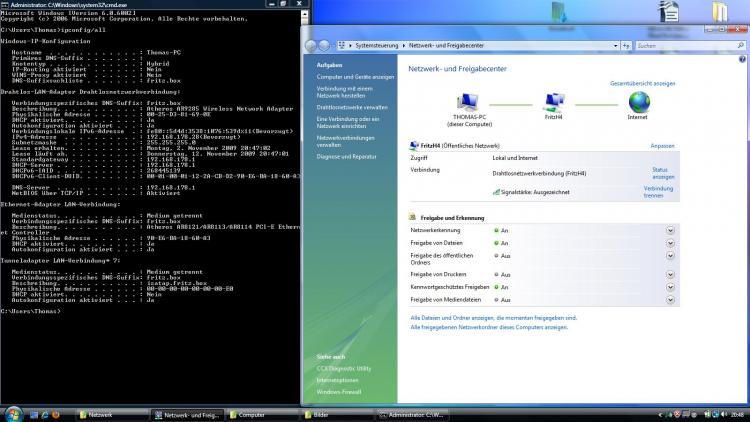Expand the Freigabe von Dateien setting
Screen dimensions: 750x422
670,243
